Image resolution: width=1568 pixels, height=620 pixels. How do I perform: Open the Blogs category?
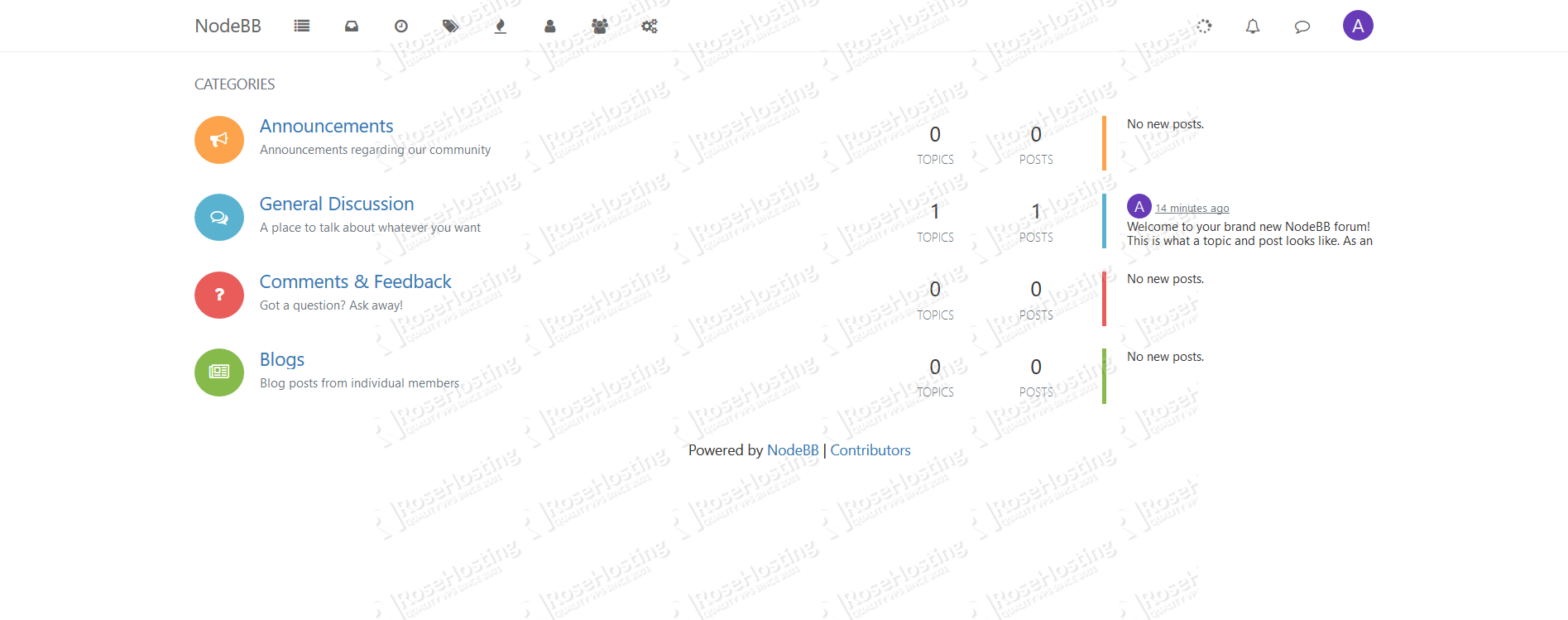coord(282,359)
